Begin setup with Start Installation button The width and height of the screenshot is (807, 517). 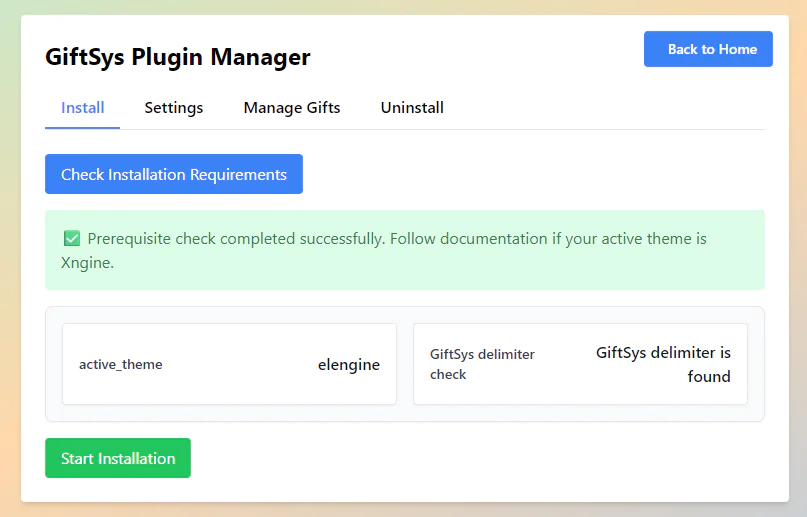[x=118, y=458]
